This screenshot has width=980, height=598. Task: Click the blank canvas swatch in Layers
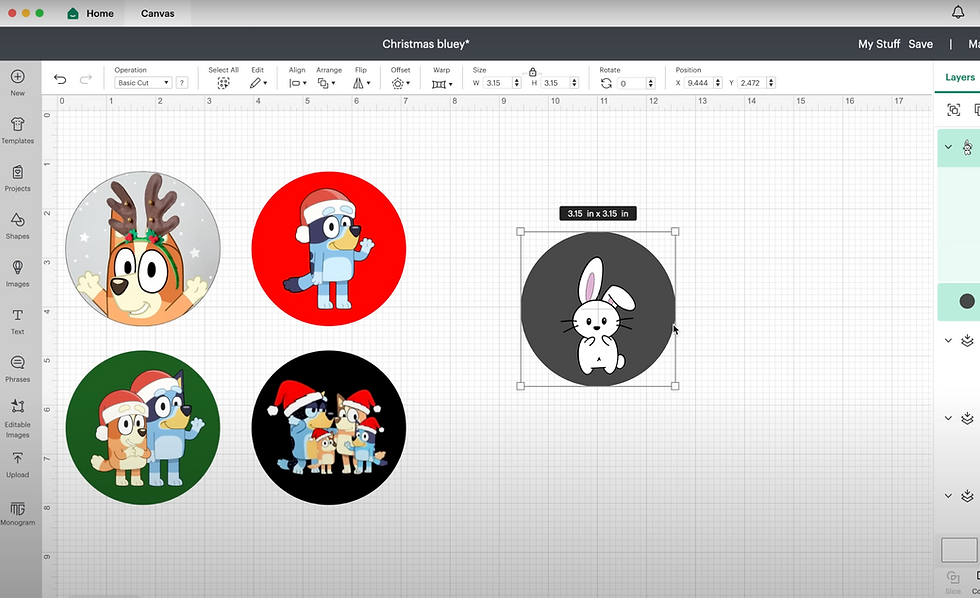(959, 550)
